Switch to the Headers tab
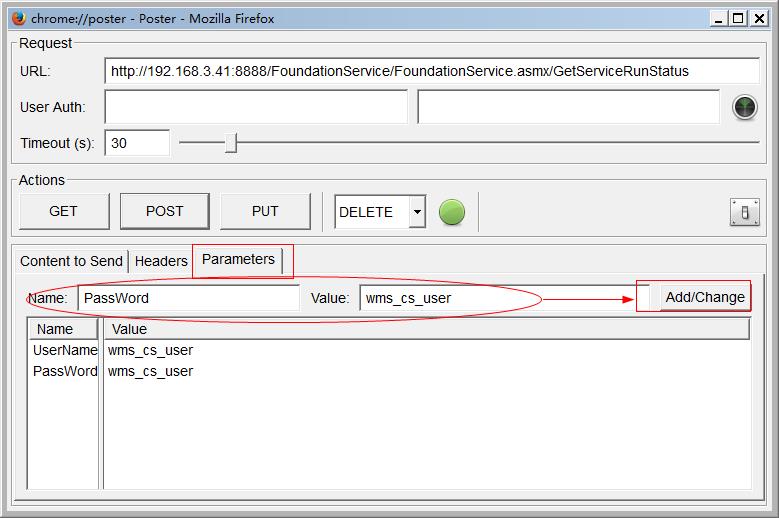779x518 pixels. [161, 261]
